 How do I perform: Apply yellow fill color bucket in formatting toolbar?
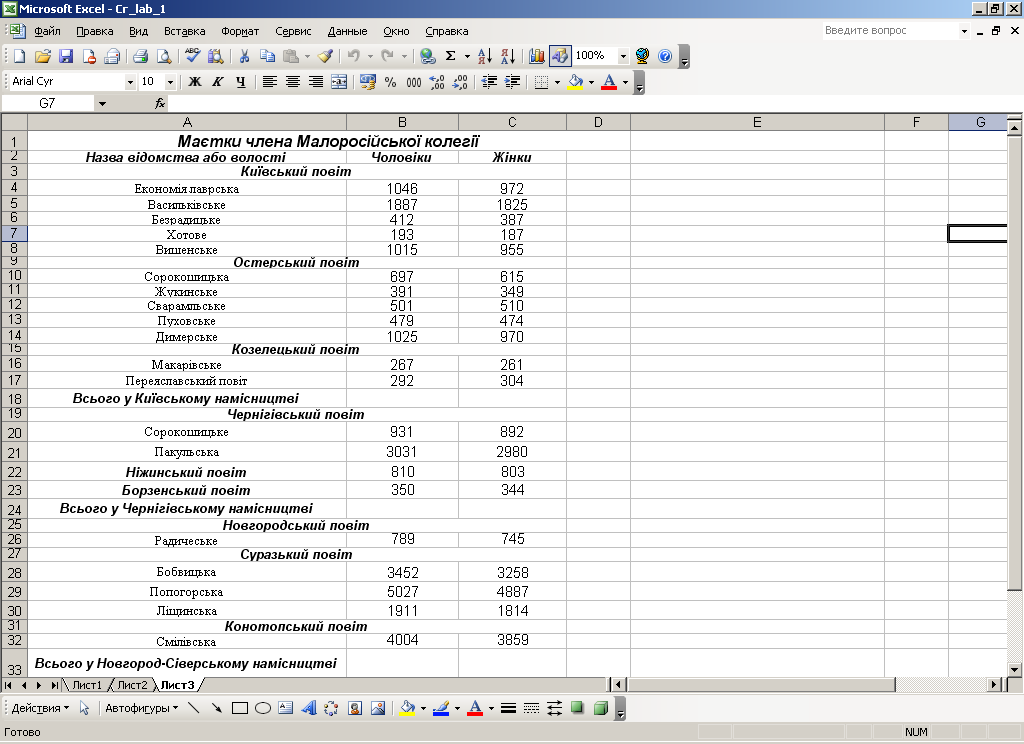coord(575,82)
